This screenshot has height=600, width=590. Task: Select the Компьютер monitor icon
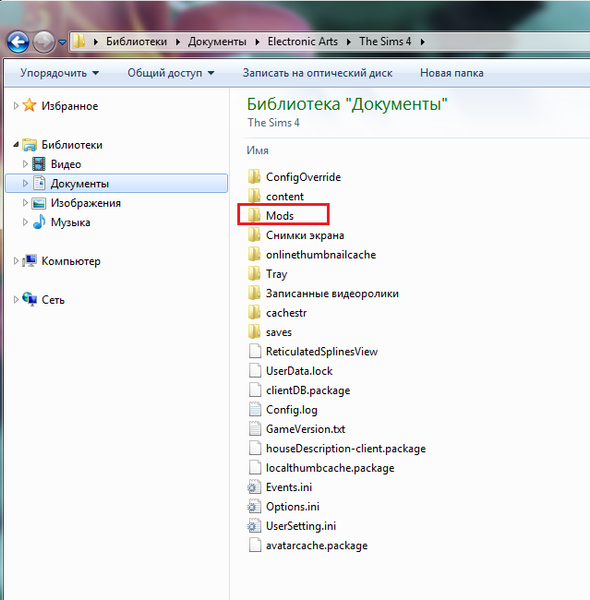point(29,261)
